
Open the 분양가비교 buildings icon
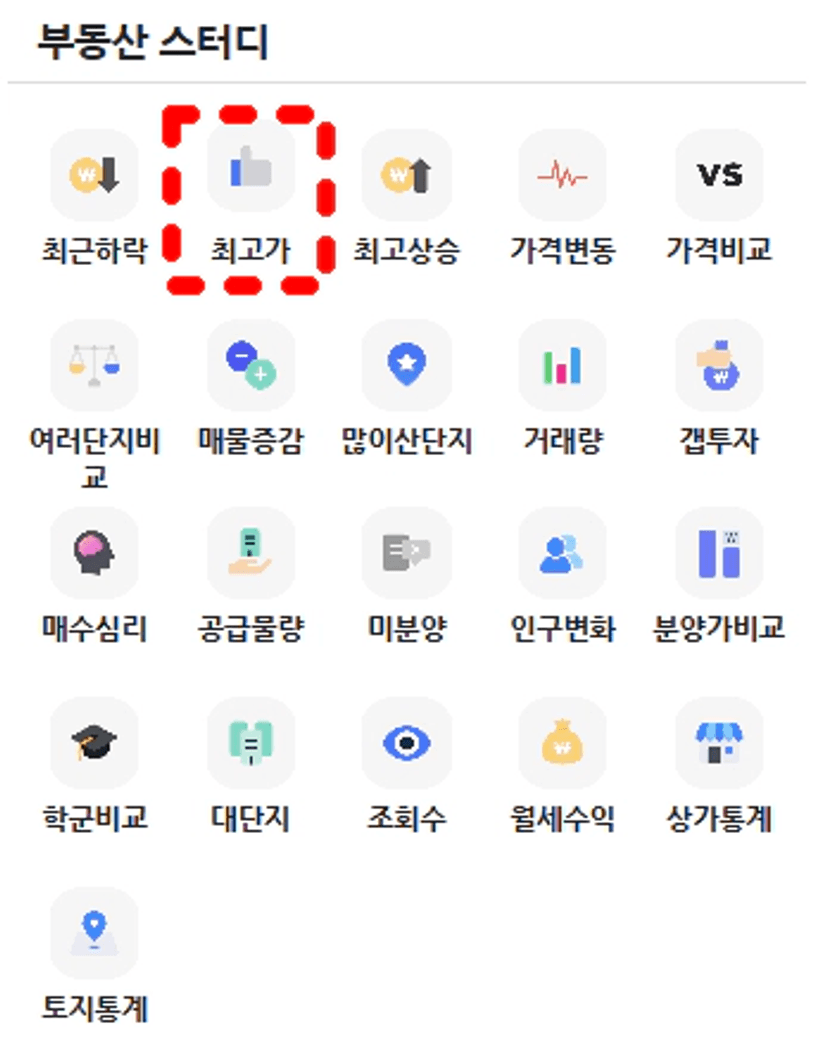click(719, 553)
